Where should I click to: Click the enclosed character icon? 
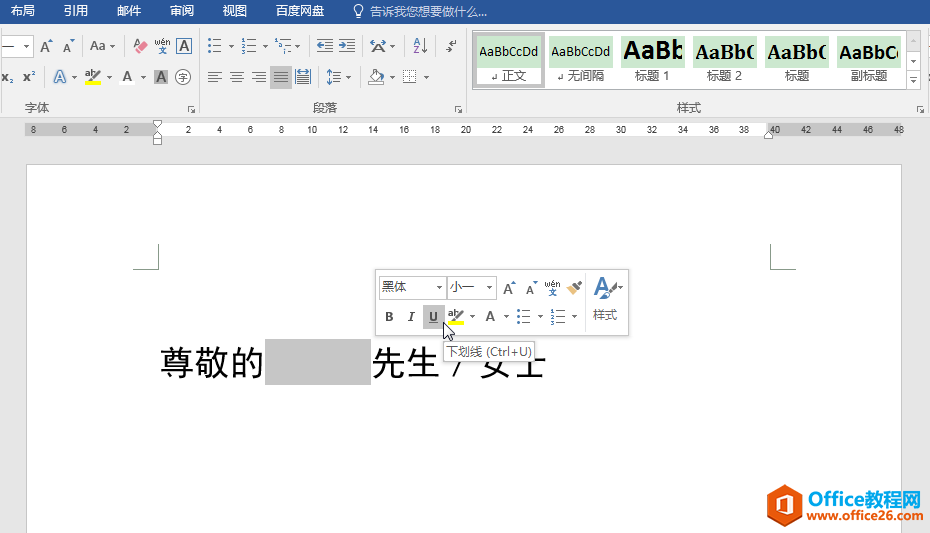[183, 77]
